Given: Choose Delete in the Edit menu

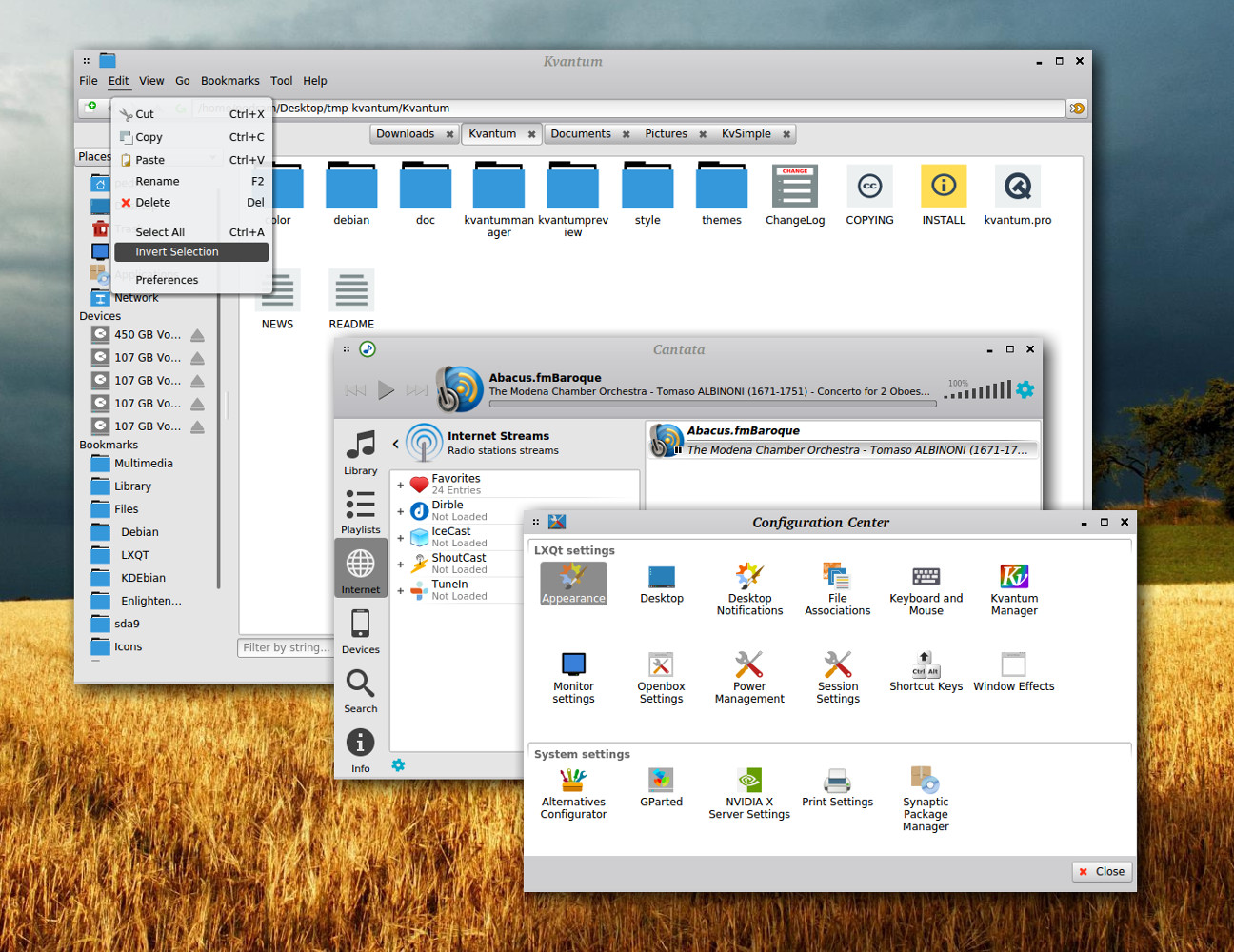Looking at the screenshot, I should [191, 203].
